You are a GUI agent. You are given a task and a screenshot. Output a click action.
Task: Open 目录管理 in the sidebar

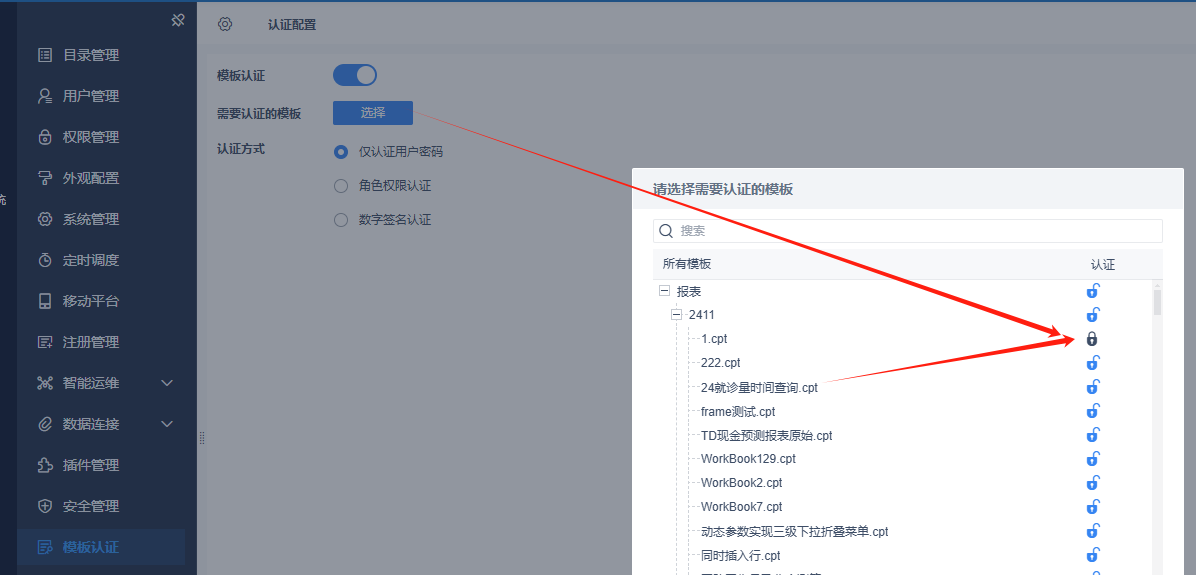tap(91, 55)
